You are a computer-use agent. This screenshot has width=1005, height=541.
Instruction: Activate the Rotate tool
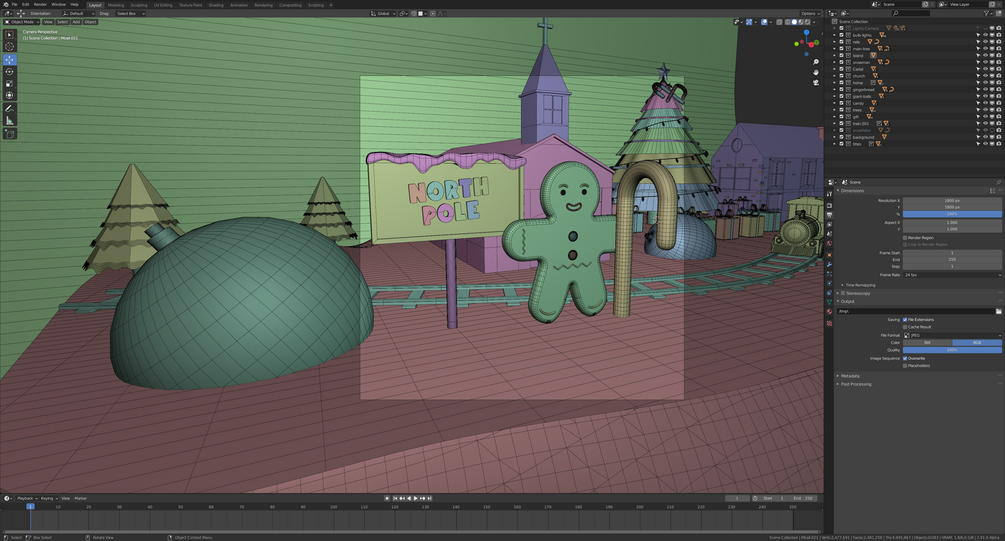click(x=10, y=72)
